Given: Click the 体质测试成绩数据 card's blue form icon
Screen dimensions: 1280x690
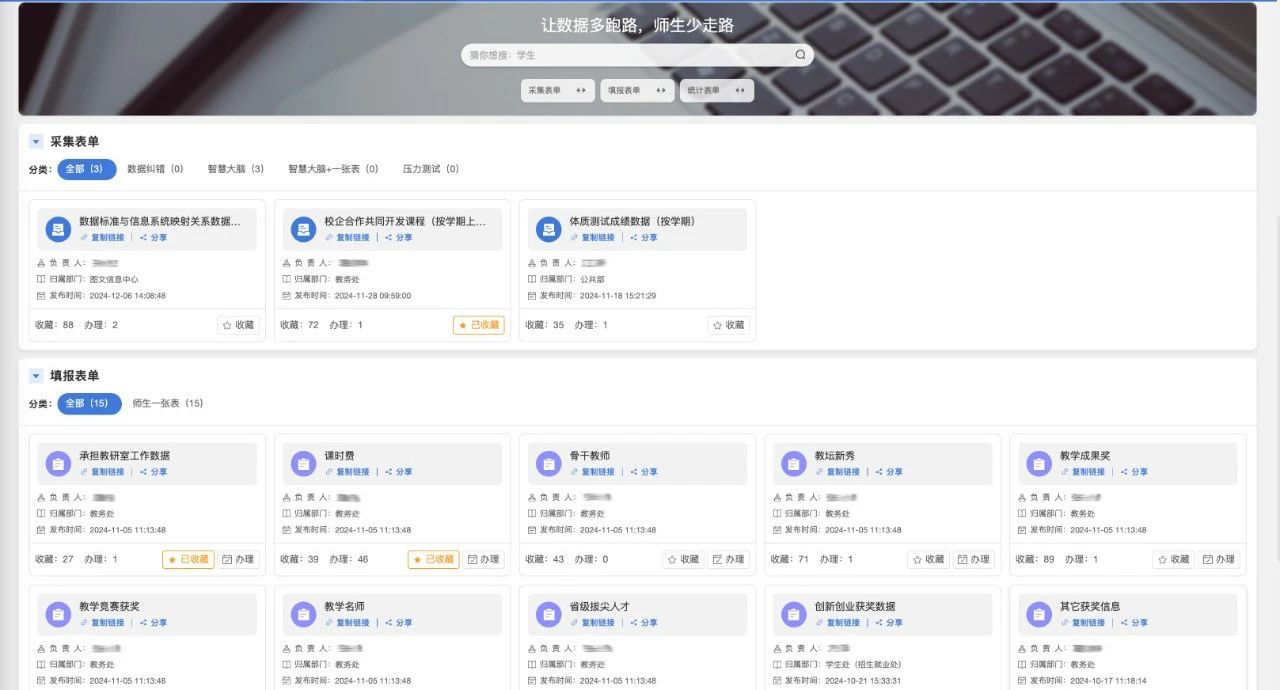Looking at the screenshot, I should point(548,229).
